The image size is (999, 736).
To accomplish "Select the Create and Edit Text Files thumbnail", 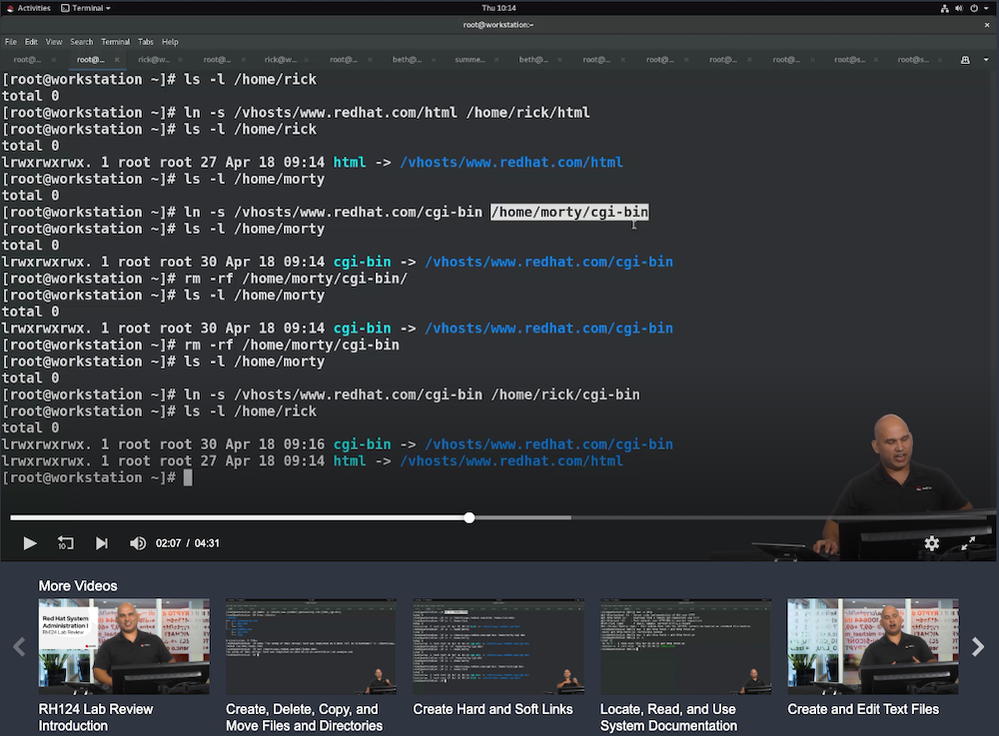I will [x=872, y=646].
